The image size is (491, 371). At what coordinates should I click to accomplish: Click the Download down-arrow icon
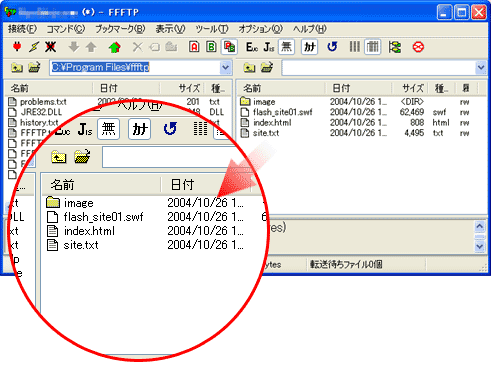point(74,47)
